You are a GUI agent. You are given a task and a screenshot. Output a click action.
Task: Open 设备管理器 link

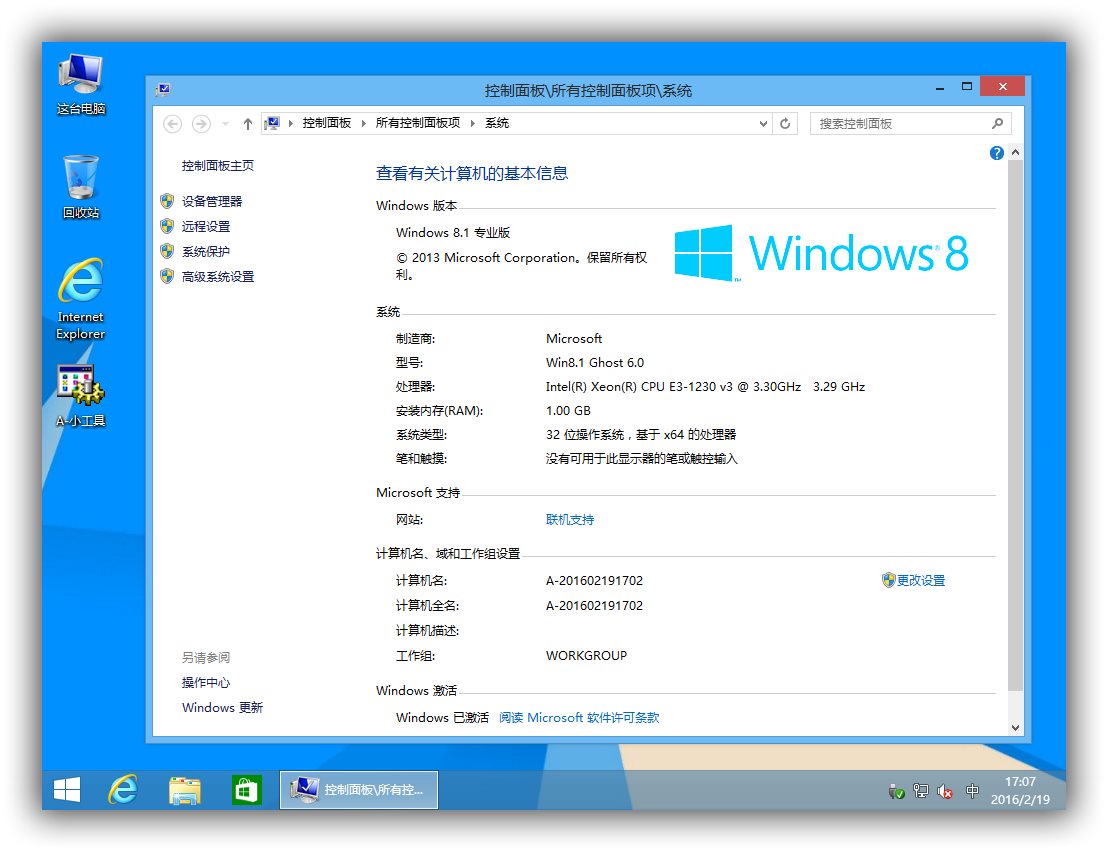point(212,201)
